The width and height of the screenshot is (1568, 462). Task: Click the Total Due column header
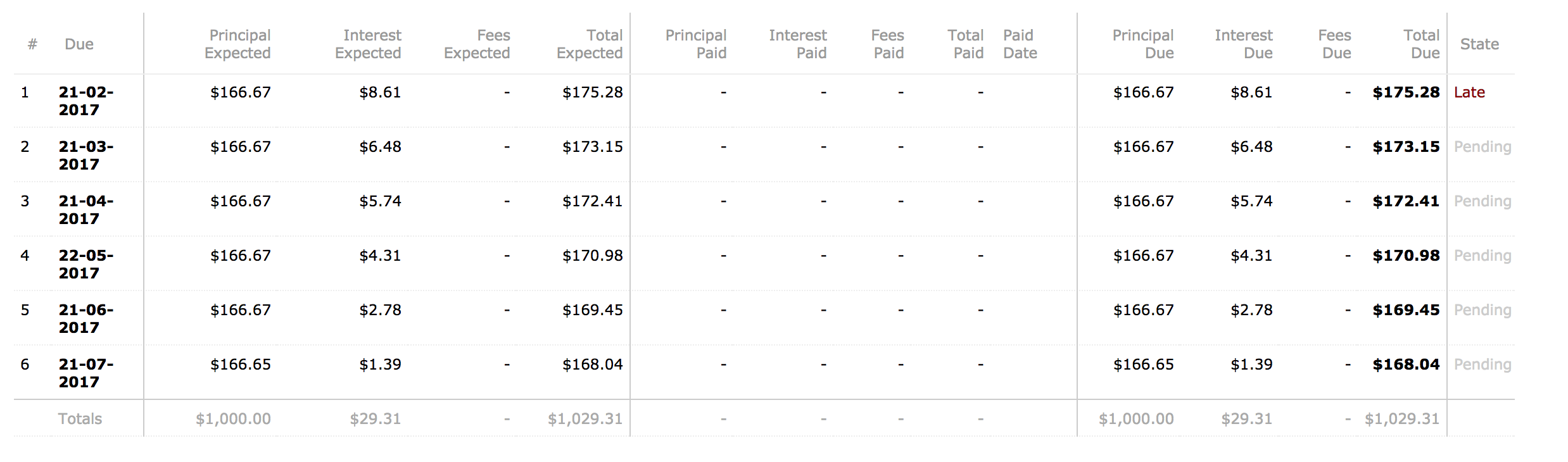(x=1422, y=44)
